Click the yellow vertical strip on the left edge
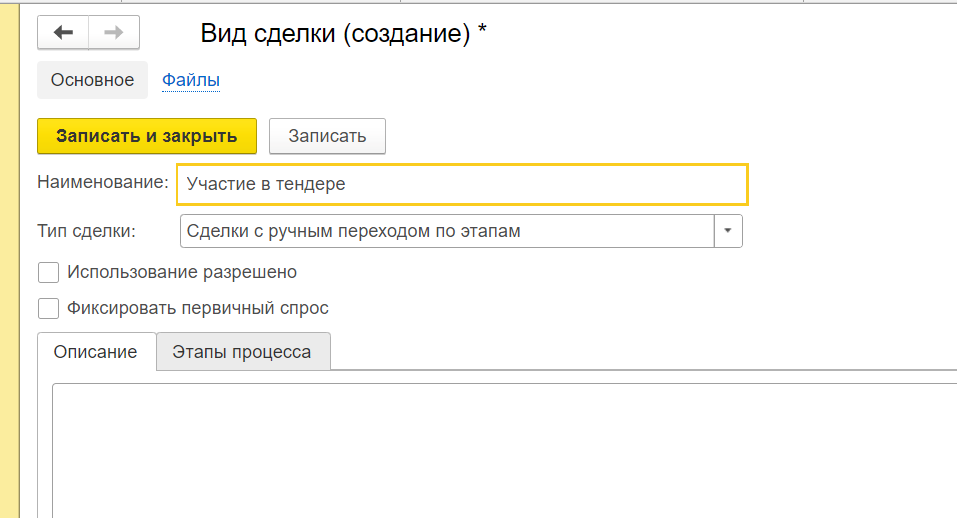957x518 pixels. (x=9, y=261)
